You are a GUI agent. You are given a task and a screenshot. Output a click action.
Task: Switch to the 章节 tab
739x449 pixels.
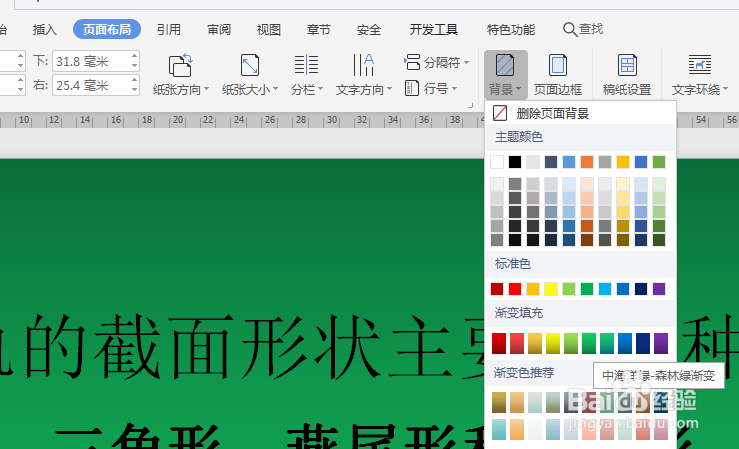tap(319, 30)
